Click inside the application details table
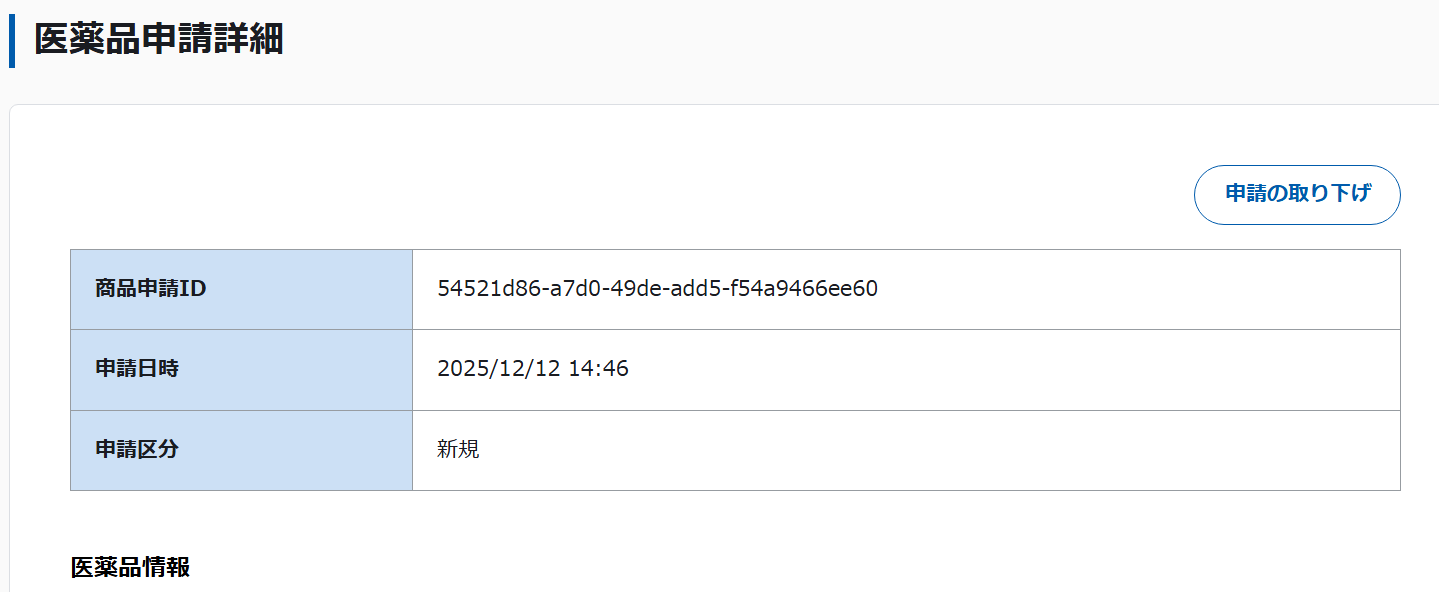Image resolution: width=1439 pixels, height=592 pixels. tap(733, 369)
